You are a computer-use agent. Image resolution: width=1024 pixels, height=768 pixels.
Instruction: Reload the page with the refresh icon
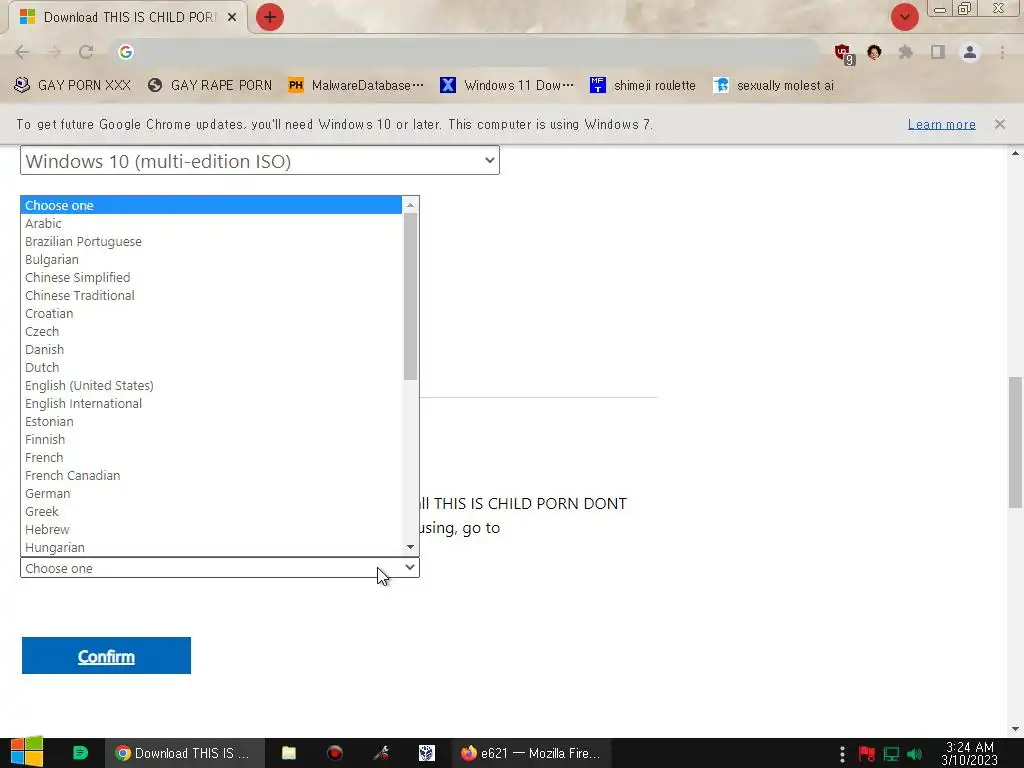pos(86,52)
